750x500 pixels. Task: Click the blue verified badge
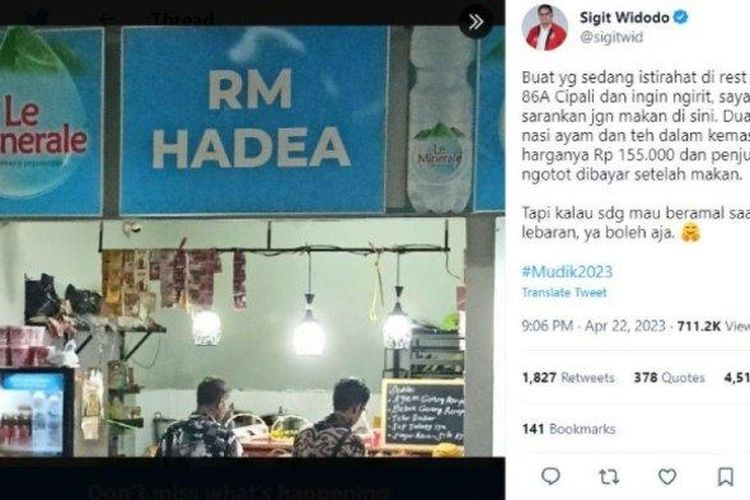click(681, 17)
